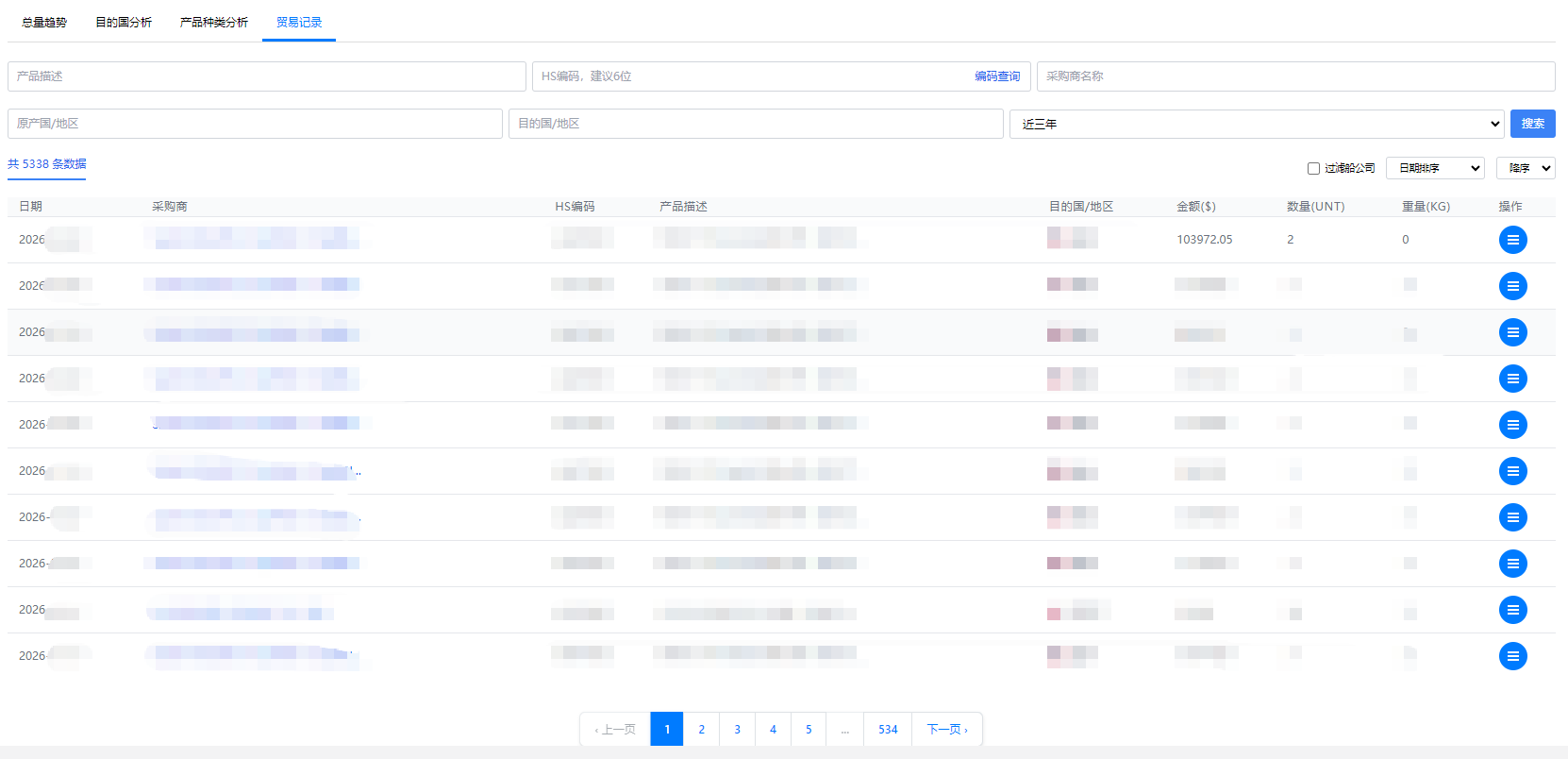Open the 日期排序 sort dropdown
Image resolution: width=1568 pixels, height=759 pixels.
(x=1435, y=168)
